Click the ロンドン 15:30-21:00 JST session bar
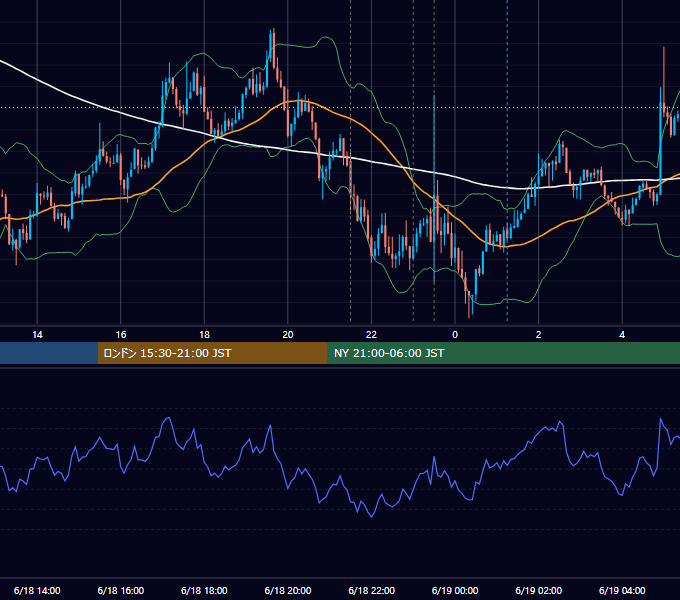 point(212,353)
